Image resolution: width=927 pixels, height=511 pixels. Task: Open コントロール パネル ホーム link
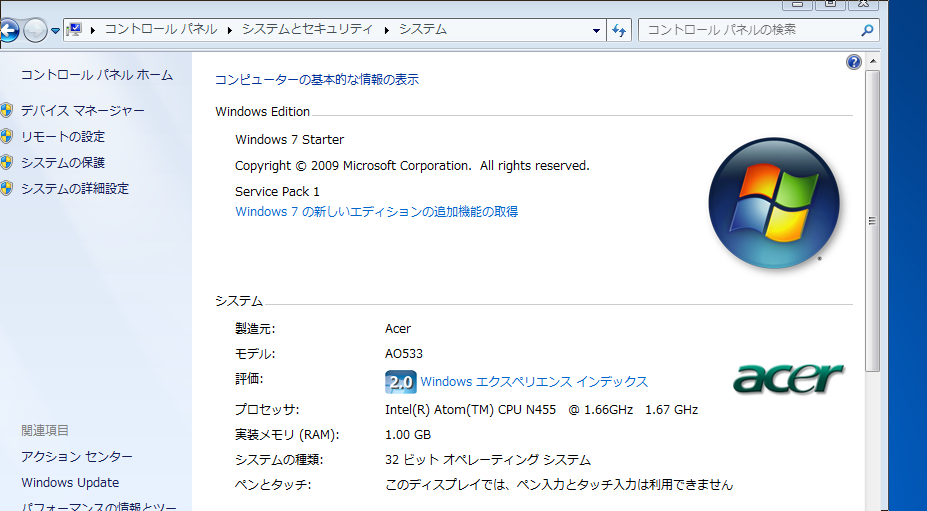[97, 75]
